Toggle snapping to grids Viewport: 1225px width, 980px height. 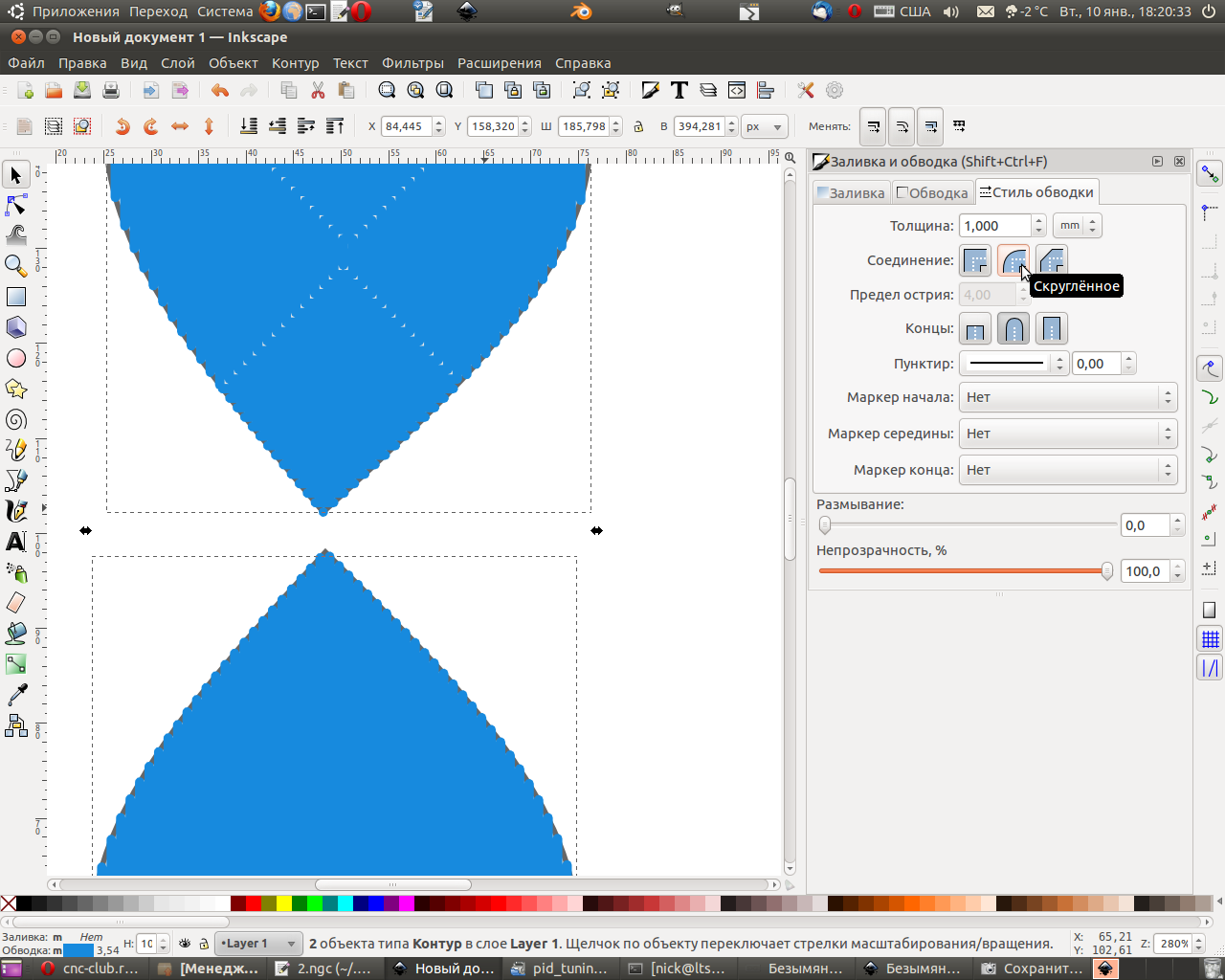pyautogui.click(x=1211, y=639)
